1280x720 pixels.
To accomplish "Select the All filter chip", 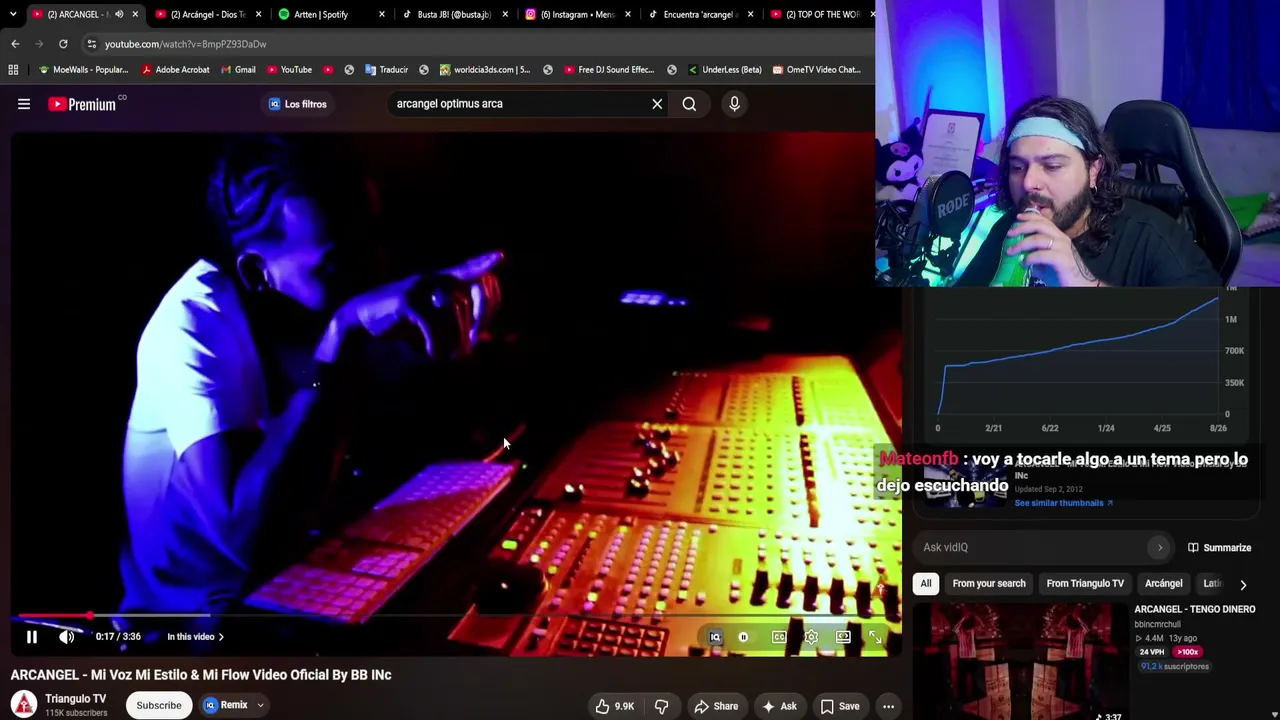I will [926, 584].
